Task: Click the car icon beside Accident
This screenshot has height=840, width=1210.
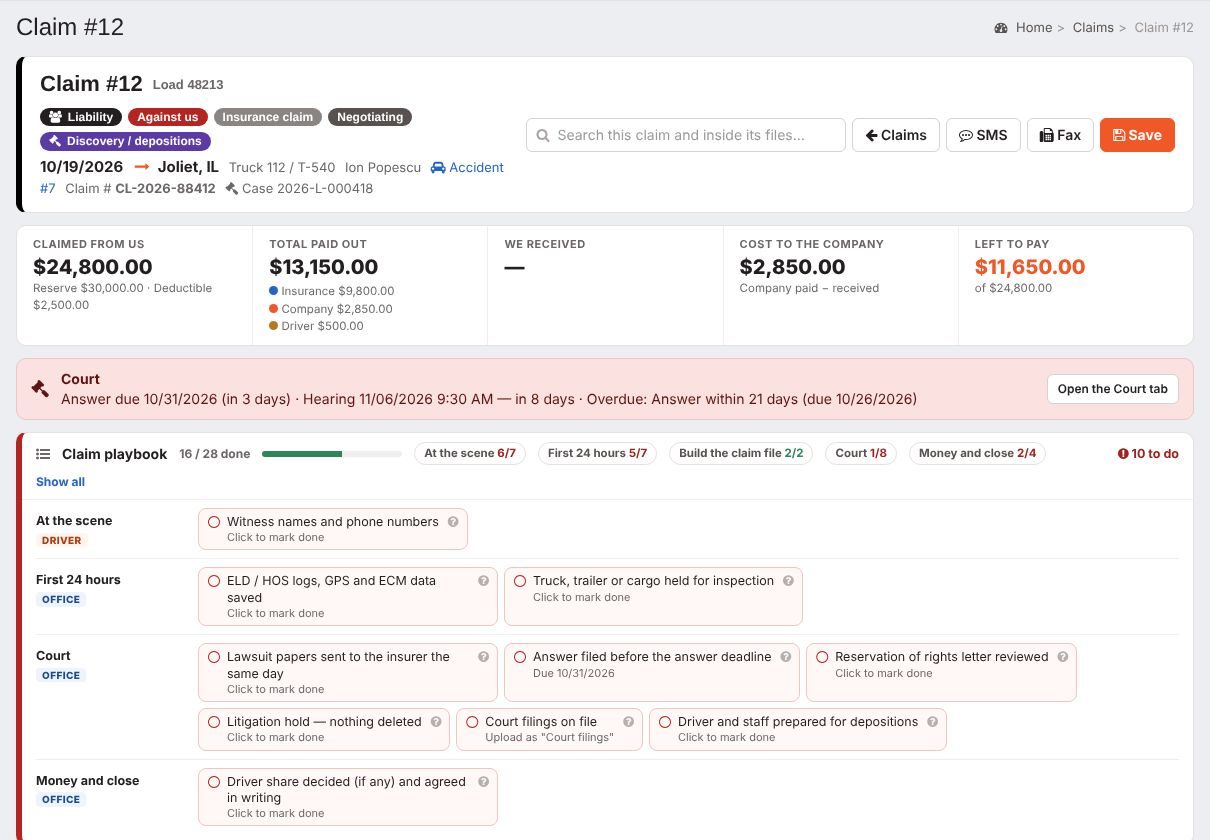Action: 438,167
